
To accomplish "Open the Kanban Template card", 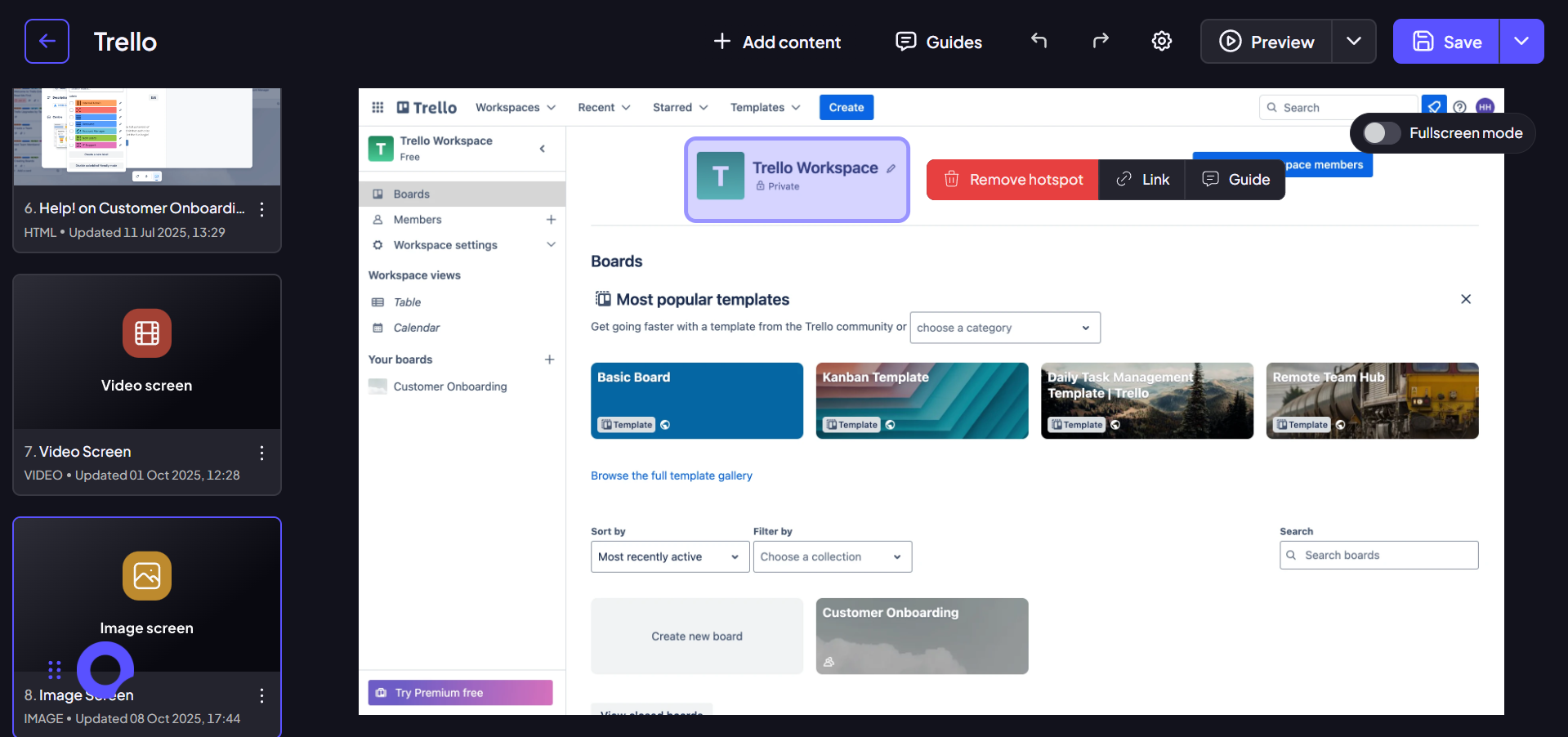I will coord(922,401).
